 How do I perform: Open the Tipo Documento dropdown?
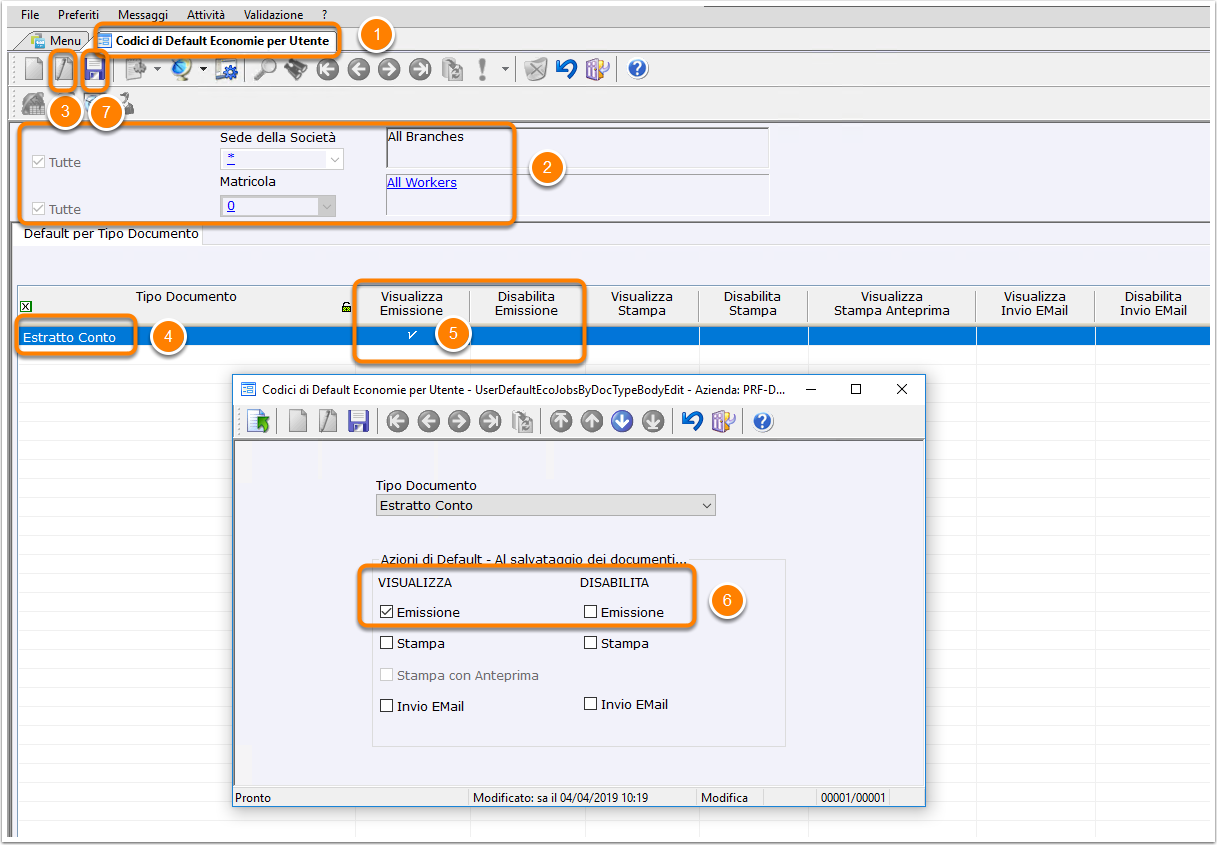click(707, 506)
